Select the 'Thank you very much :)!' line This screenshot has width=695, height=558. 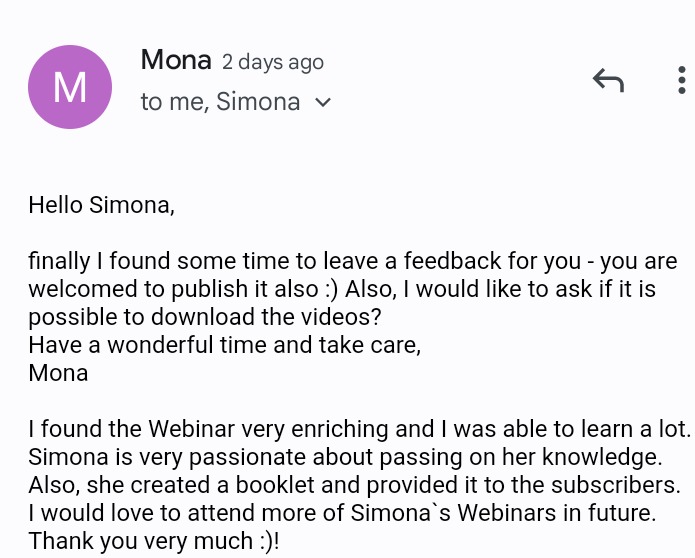coord(154,541)
